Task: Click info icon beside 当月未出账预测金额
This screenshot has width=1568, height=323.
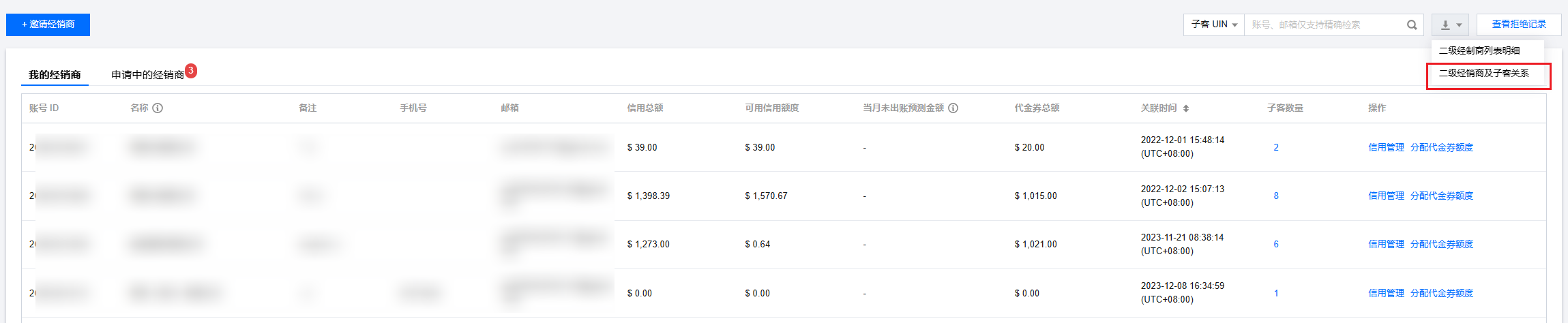Action: (x=953, y=108)
